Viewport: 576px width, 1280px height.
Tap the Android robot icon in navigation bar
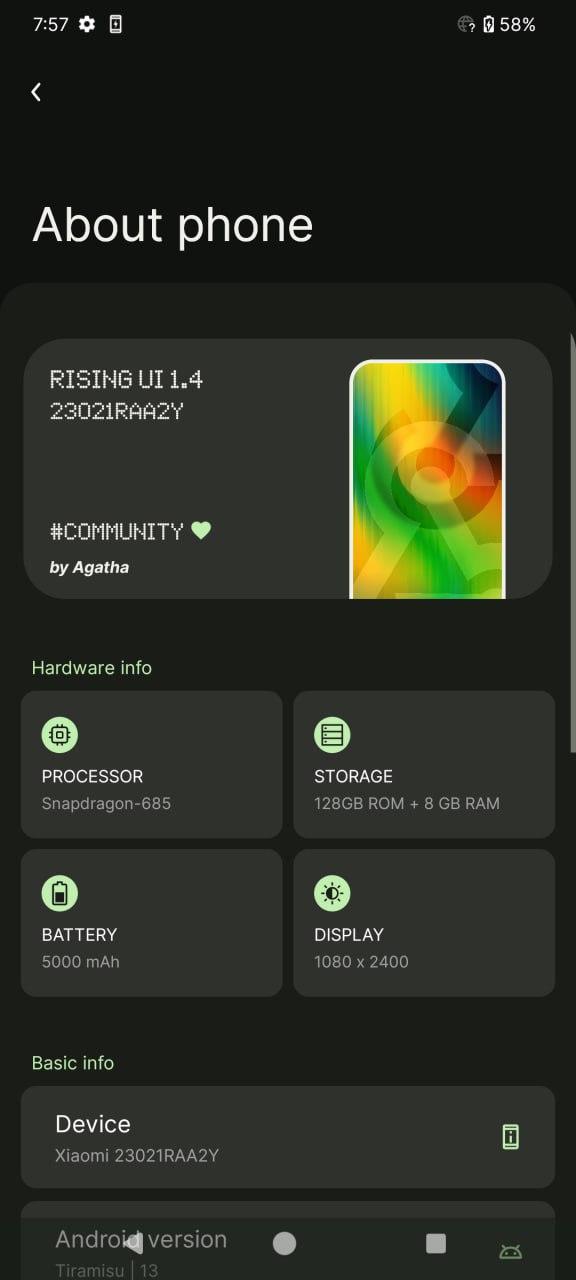[510, 1250]
